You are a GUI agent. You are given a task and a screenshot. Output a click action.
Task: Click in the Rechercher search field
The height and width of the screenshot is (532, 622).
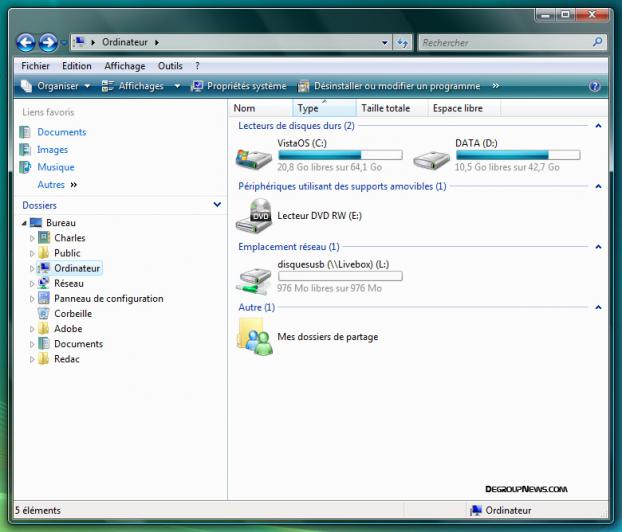coord(505,42)
